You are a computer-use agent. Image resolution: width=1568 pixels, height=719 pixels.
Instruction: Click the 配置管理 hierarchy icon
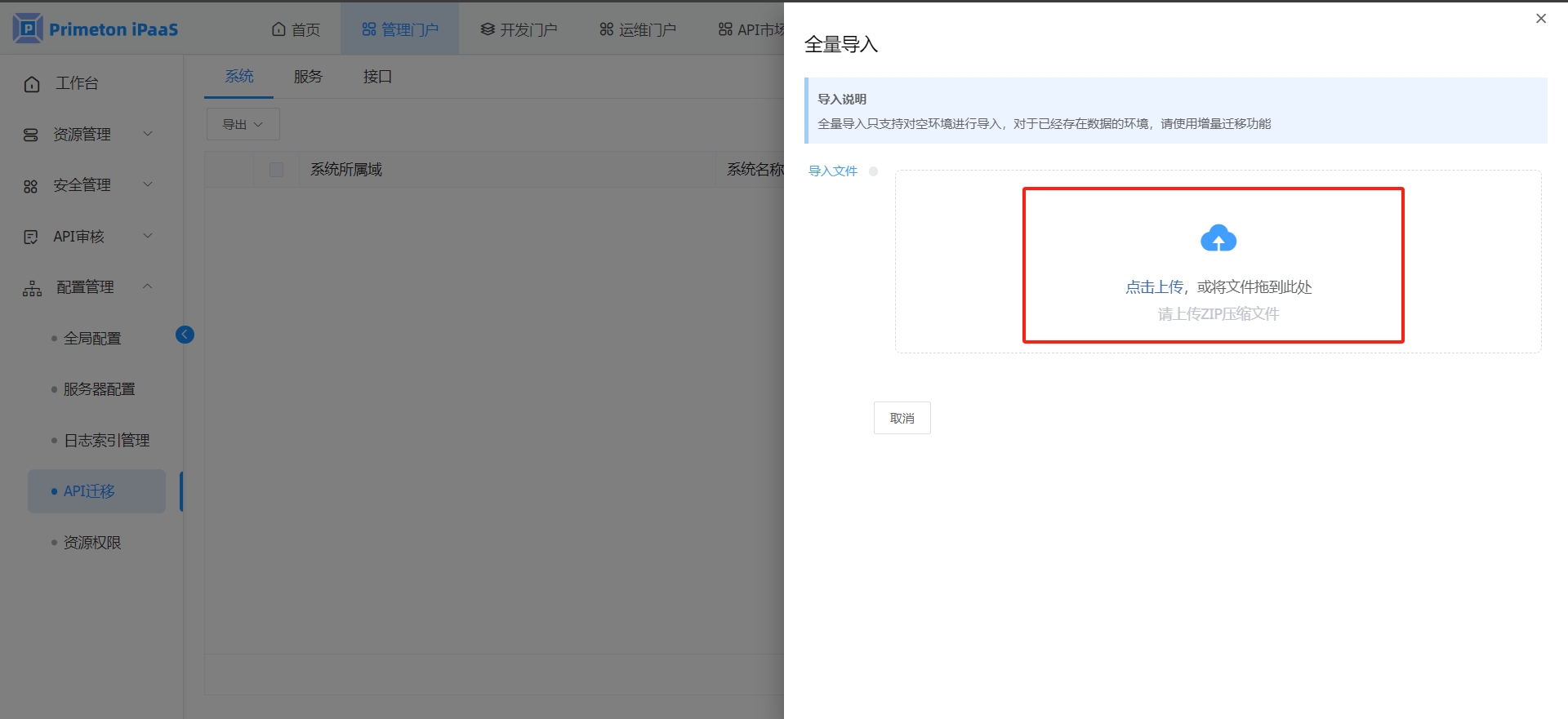[x=32, y=288]
